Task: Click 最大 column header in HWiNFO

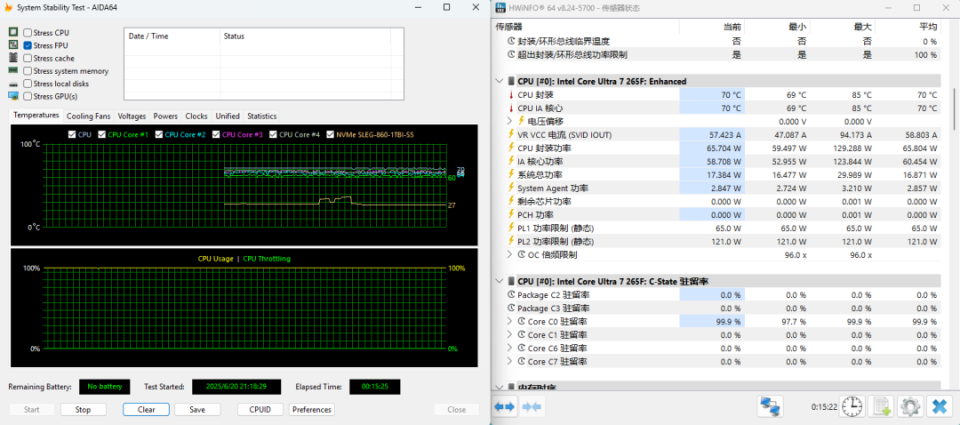Action: click(x=863, y=27)
